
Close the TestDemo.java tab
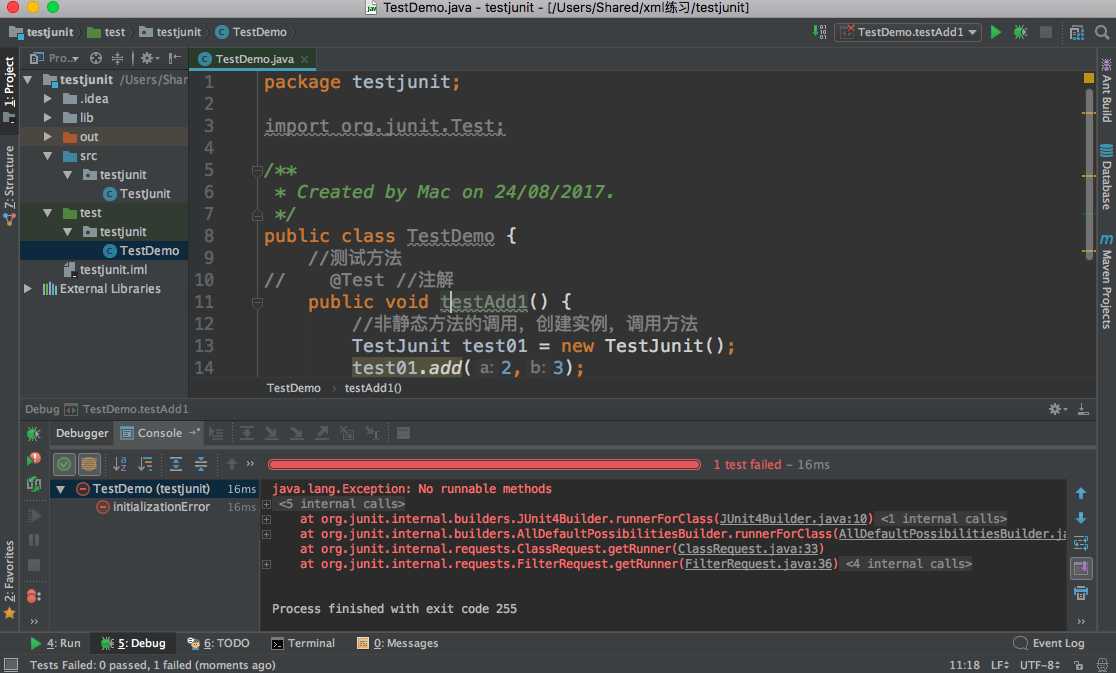[305, 59]
